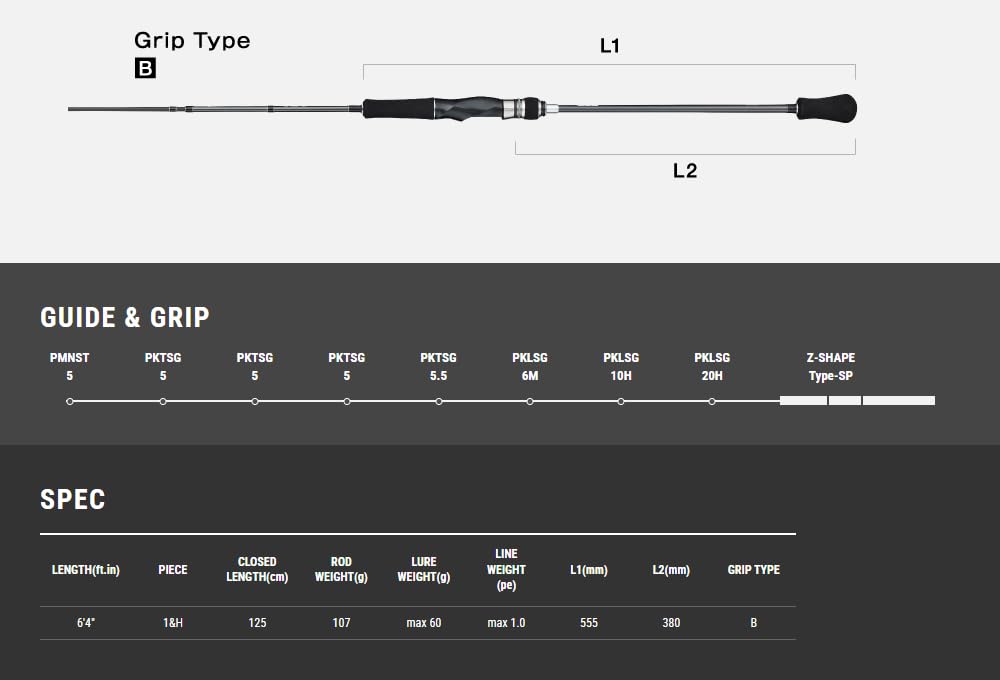Toggle the second PKTSG 5 guide point
1000x680 pixels.
[x=254, y=401]
